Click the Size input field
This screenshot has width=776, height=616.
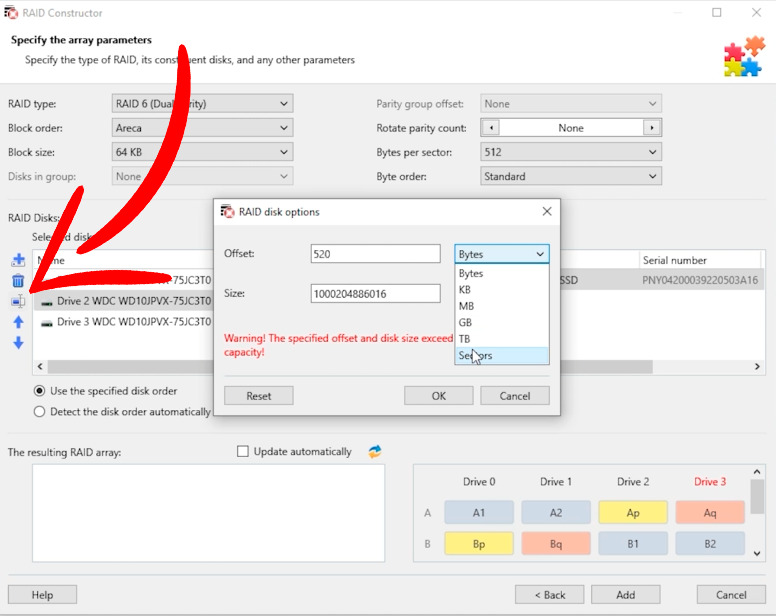coord(375,293)
